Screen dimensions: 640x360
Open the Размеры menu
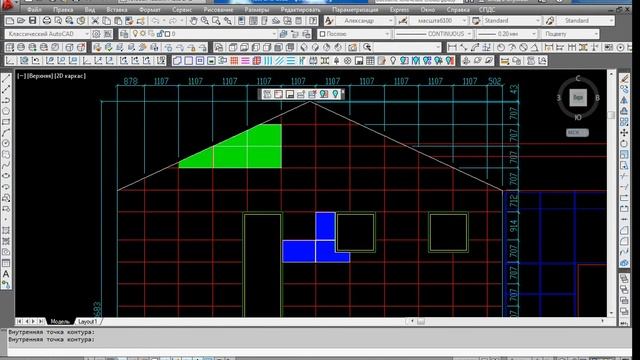coord(257,9)
